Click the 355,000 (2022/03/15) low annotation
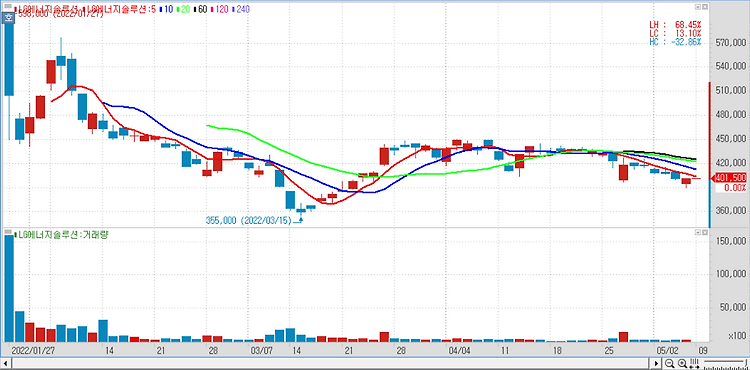The height and width of the screenshot is (370, 750). click(x=249, y=220)
